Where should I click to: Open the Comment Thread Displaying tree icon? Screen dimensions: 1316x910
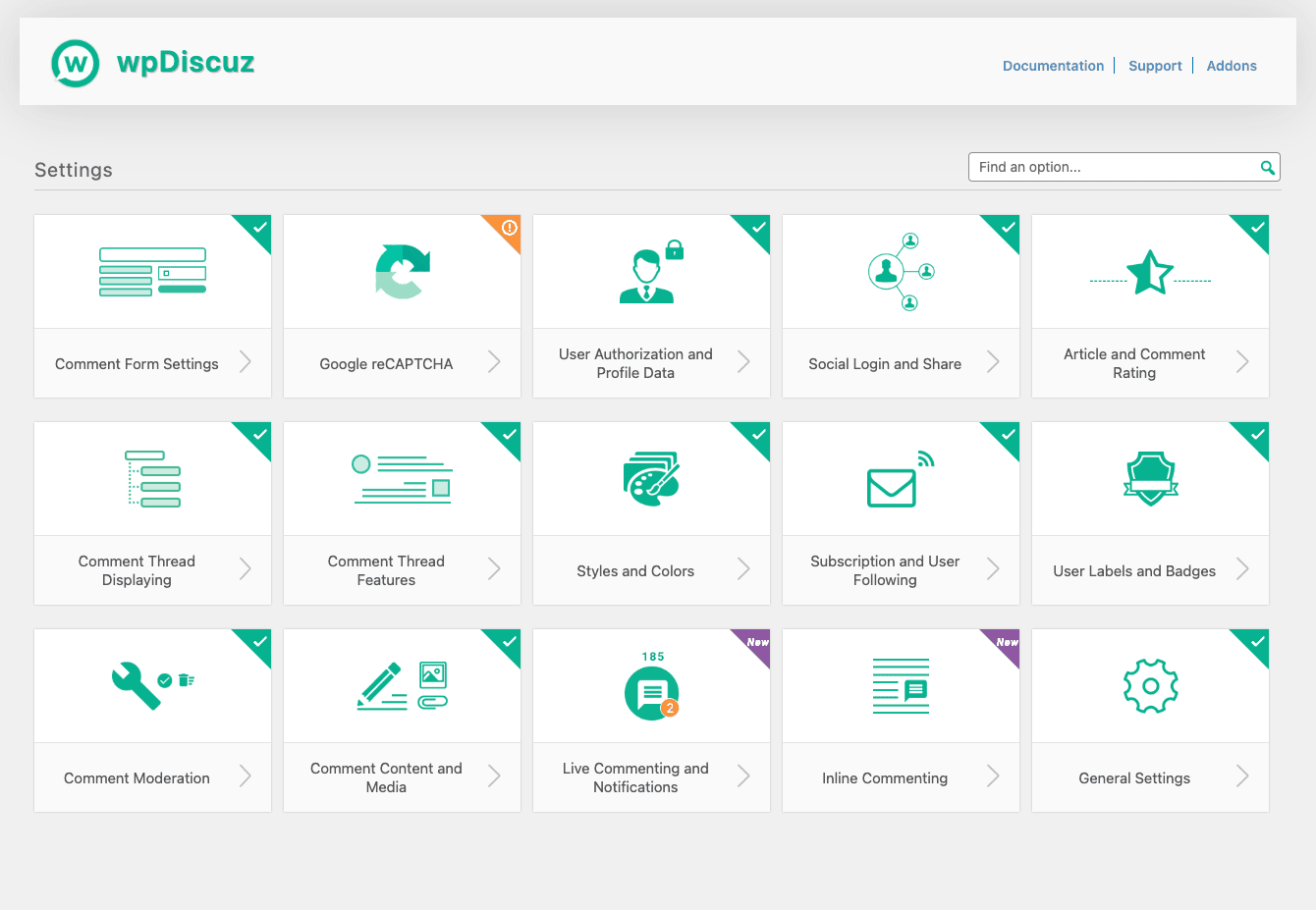153,479
